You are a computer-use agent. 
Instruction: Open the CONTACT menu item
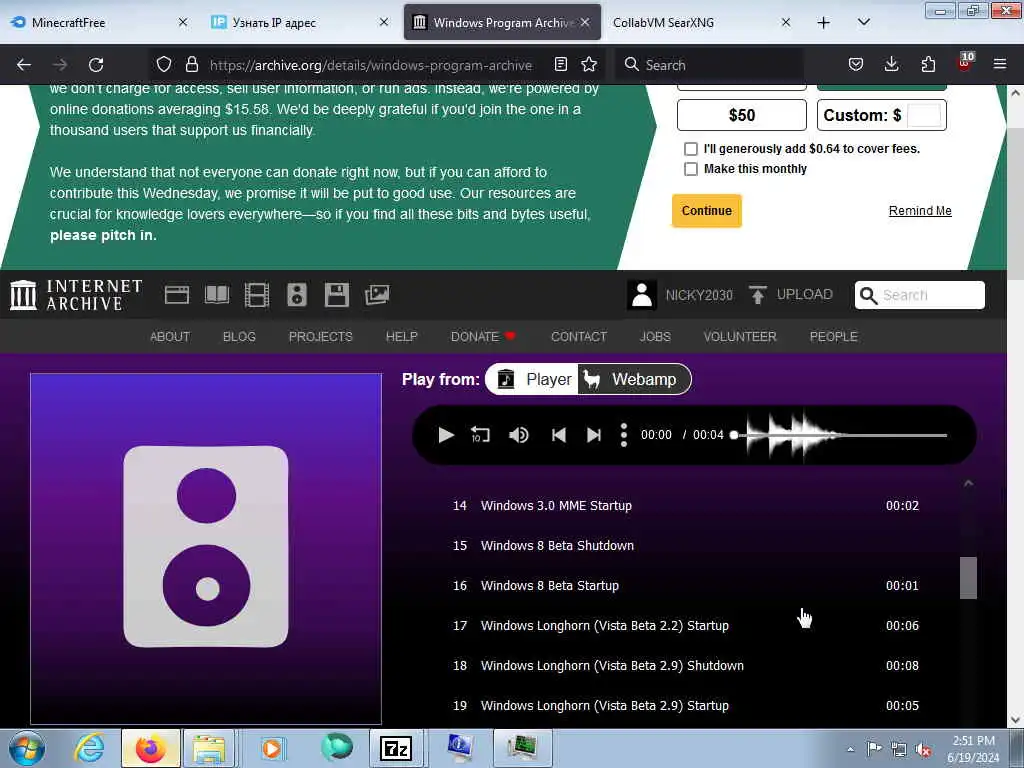coord(579,336)
